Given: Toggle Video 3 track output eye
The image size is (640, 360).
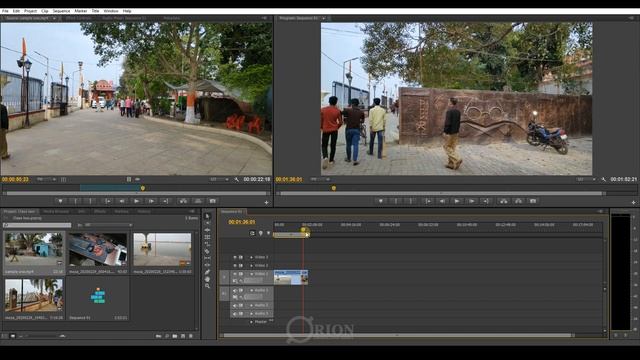Looking at the screenshot, I should click(x=235, y=258).
